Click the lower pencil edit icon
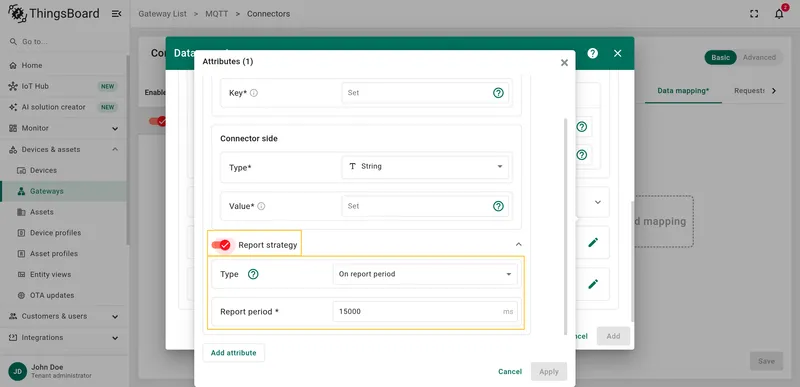Screen dimensions: 800x387 [593, 284]
